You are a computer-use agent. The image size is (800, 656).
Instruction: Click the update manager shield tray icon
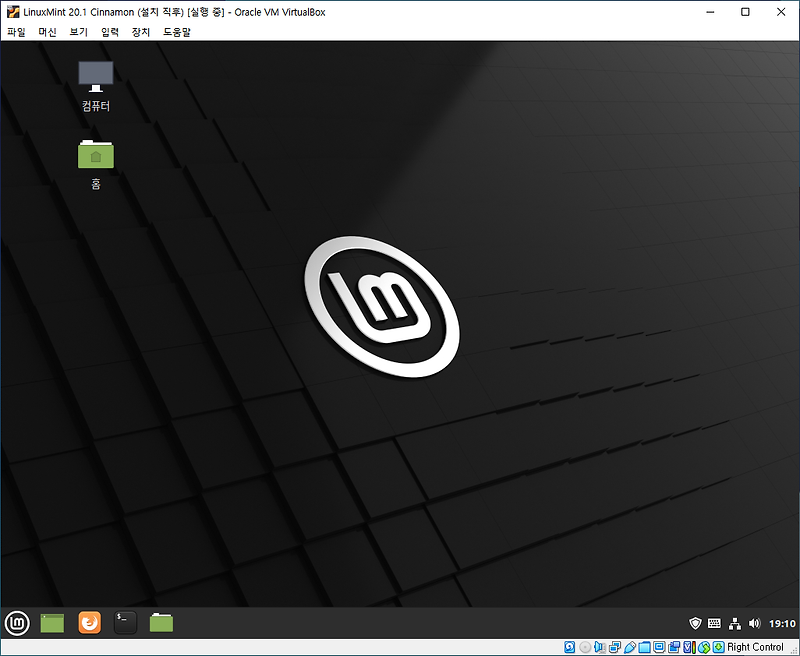pyautogui.click(x=695, y=623)
